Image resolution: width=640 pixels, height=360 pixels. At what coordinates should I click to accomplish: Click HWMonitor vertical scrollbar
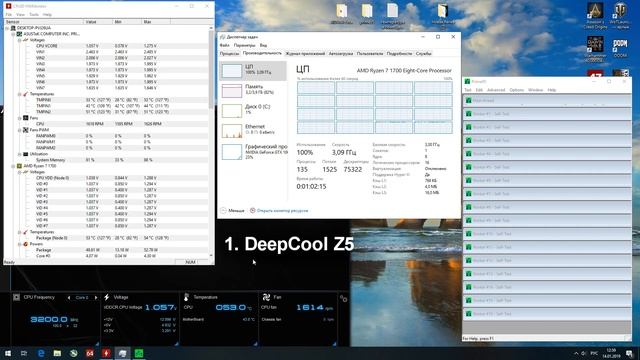point(211,141)
